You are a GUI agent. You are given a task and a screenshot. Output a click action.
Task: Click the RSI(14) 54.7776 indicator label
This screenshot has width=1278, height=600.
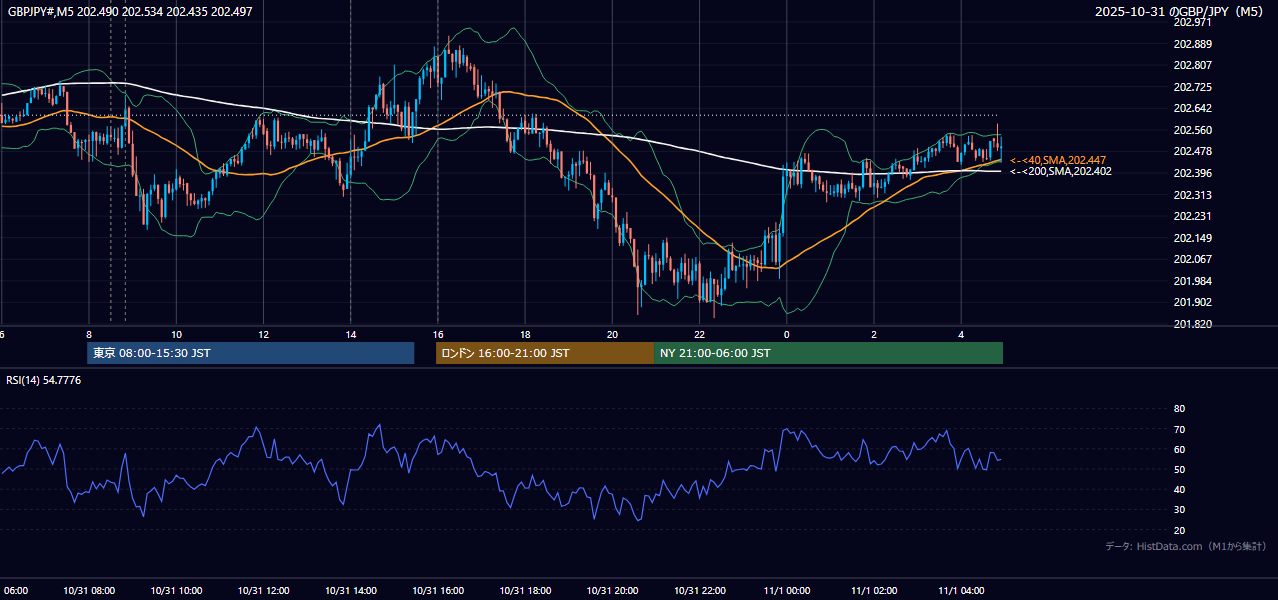44,380
